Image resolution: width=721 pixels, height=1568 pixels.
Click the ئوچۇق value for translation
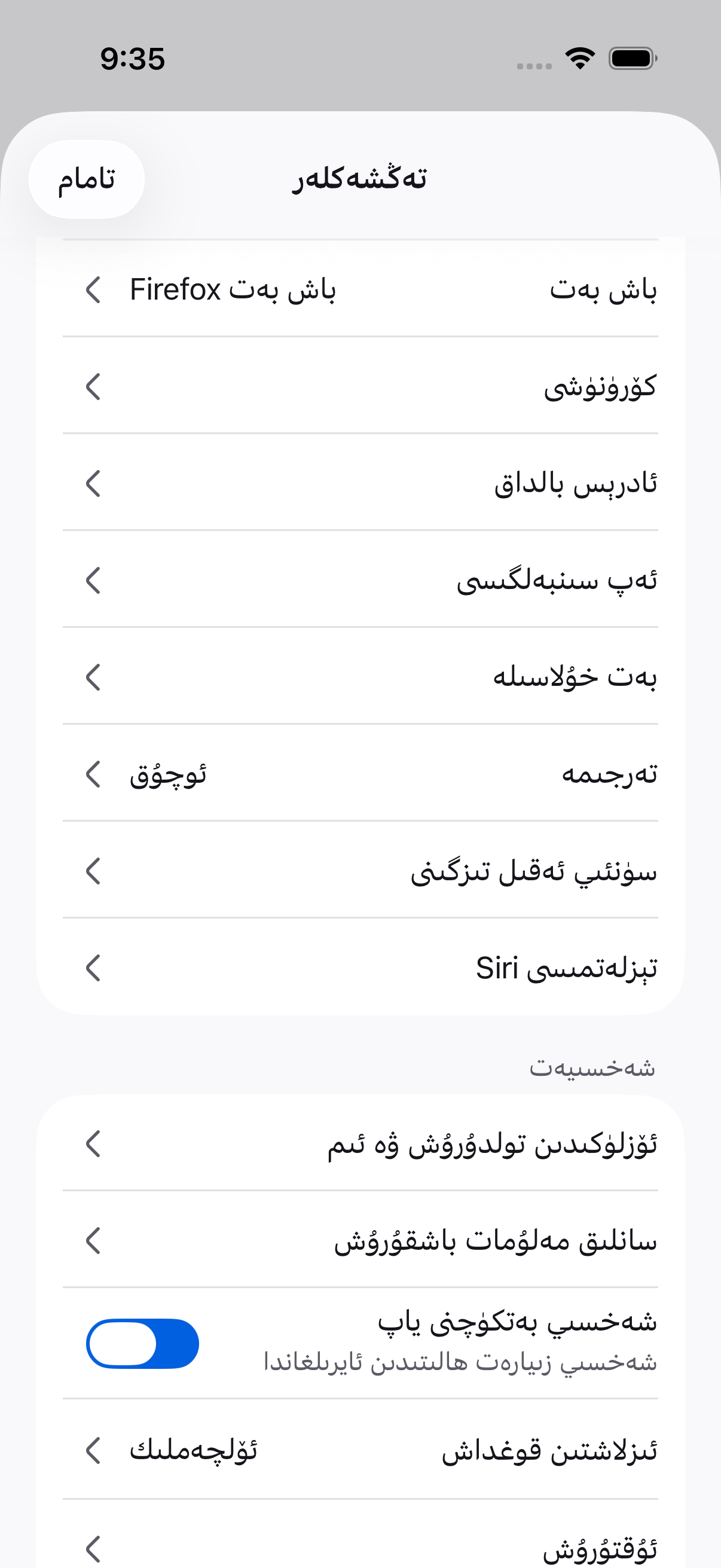[168, 775]
